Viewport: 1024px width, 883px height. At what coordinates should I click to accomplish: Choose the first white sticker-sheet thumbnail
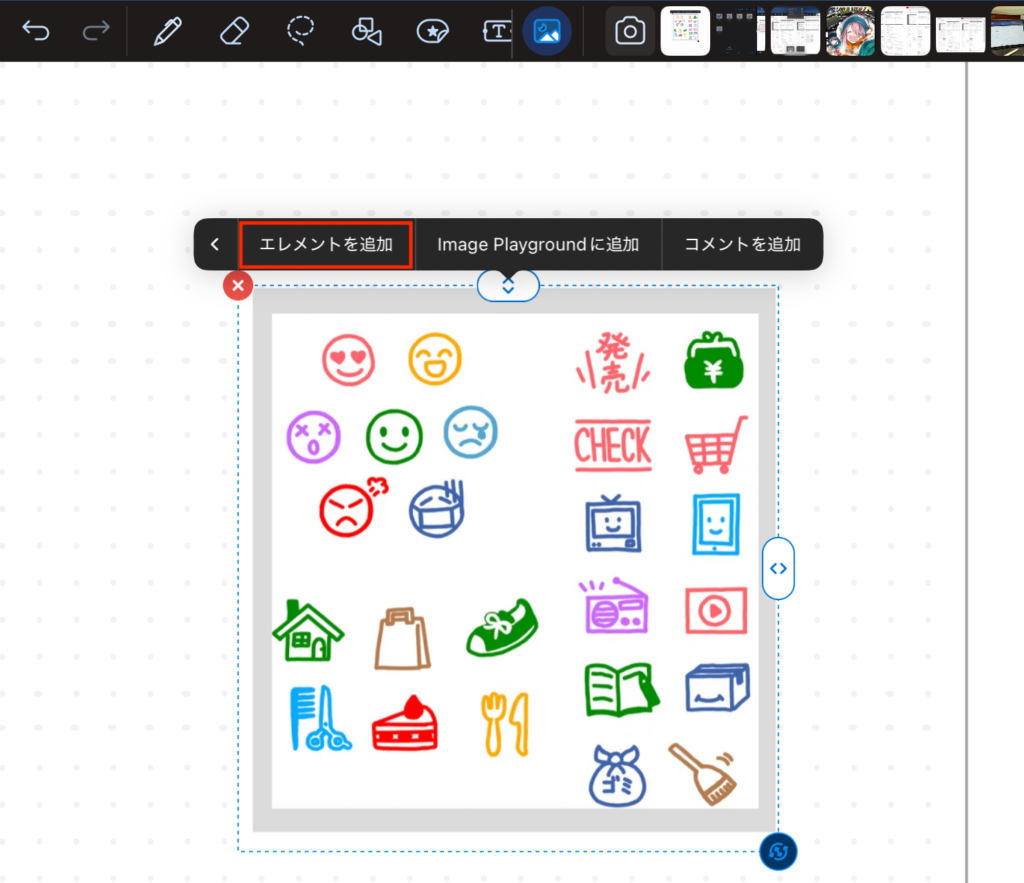click(x=685, y=31)
